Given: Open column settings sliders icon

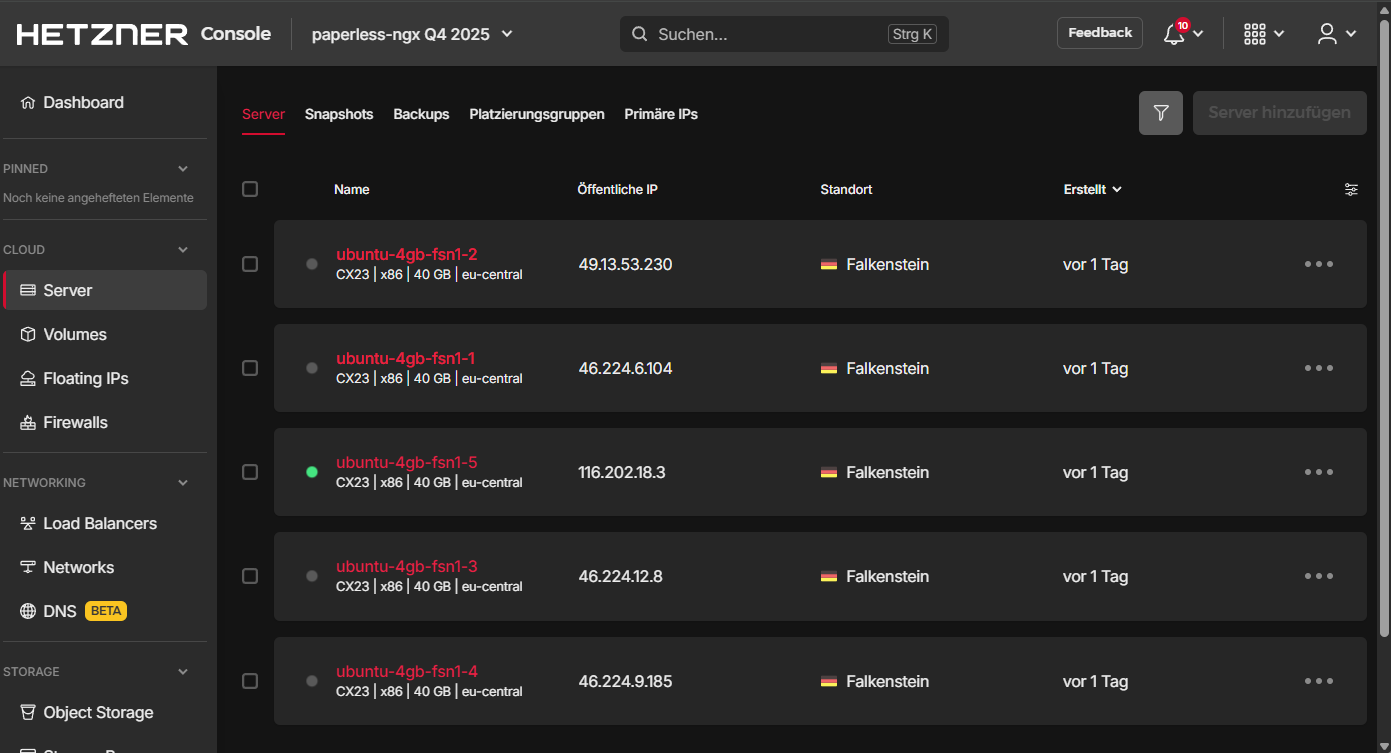Looking at the screenshot, I should (1351, 189).
